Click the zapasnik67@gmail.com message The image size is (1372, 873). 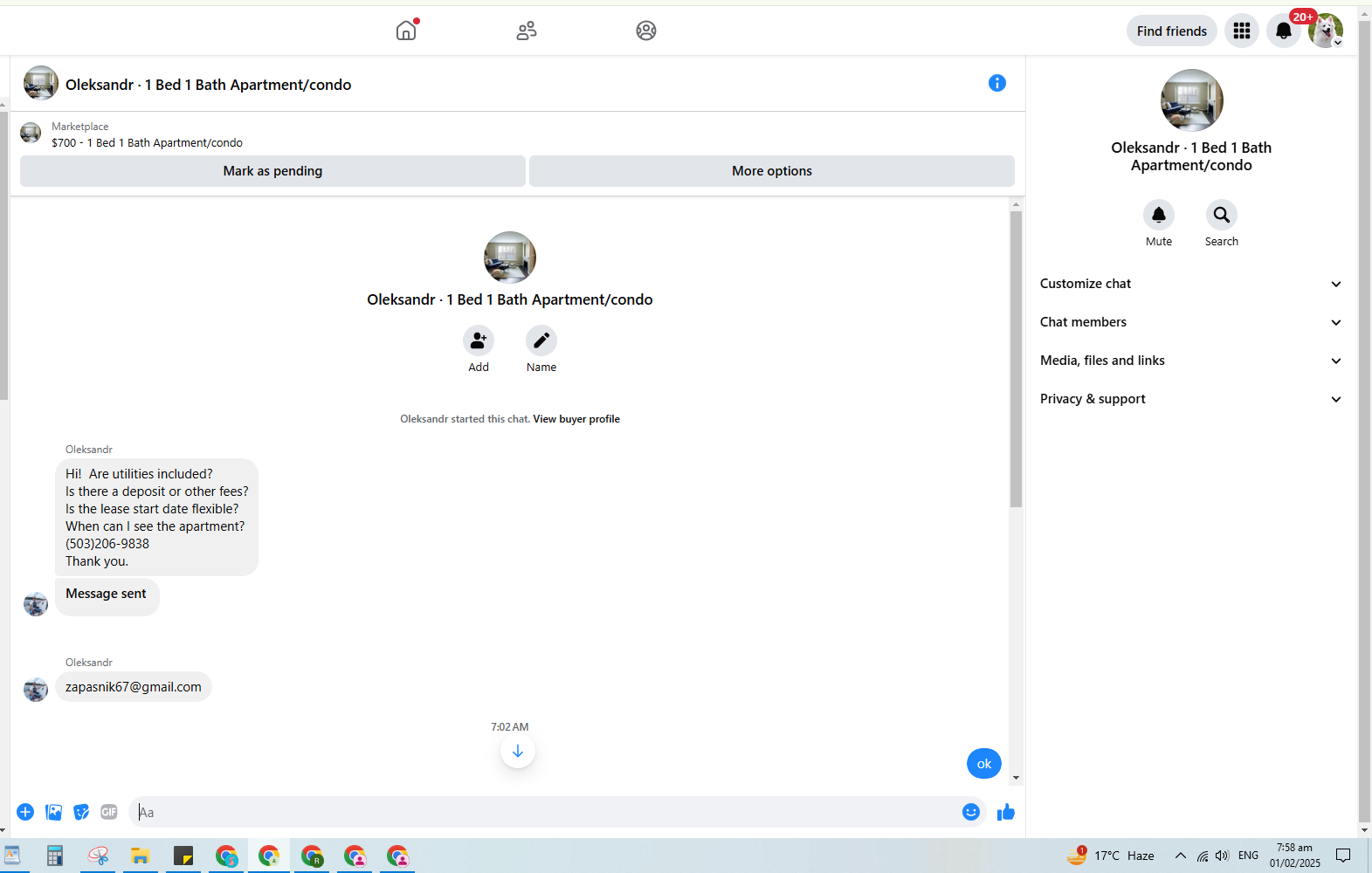click(x=134, y=687)
